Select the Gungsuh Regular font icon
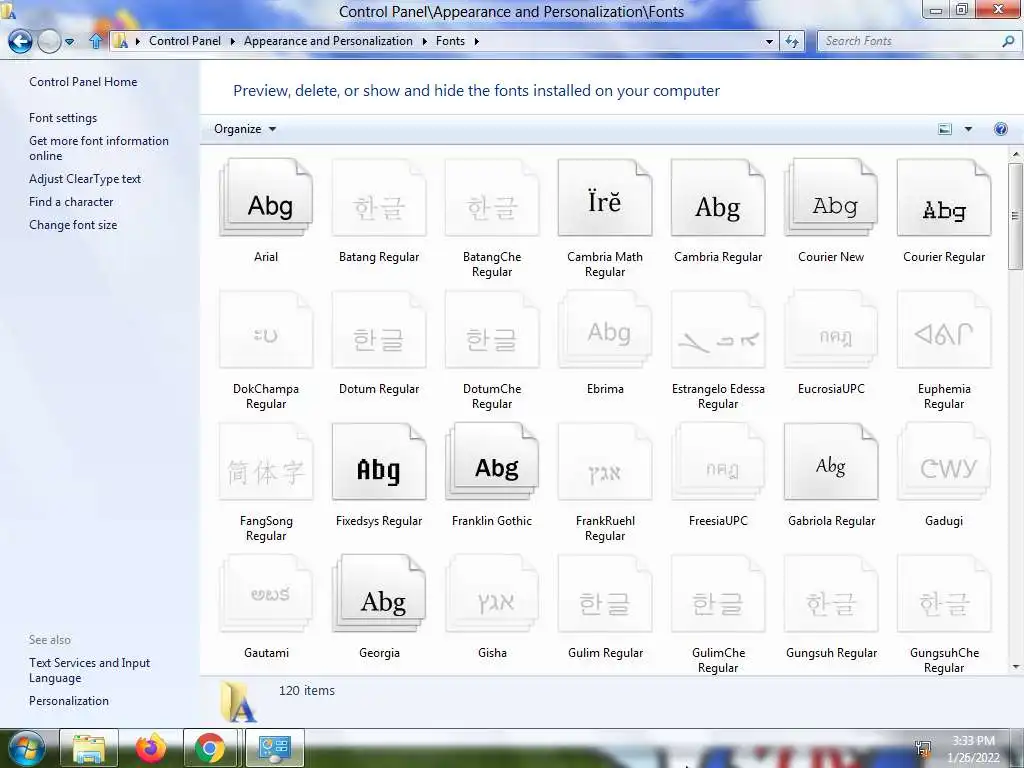 point(831,594)
